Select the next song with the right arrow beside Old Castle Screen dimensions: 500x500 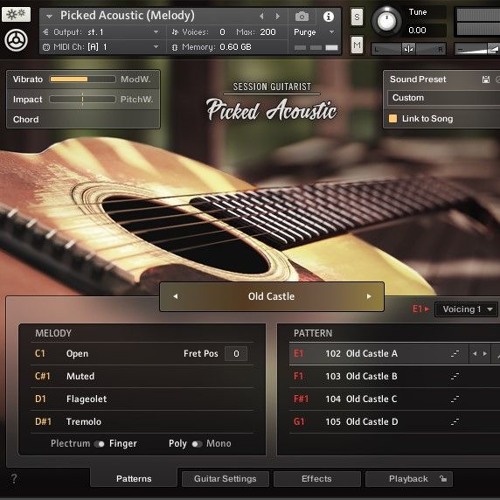(x=369, y=296)
